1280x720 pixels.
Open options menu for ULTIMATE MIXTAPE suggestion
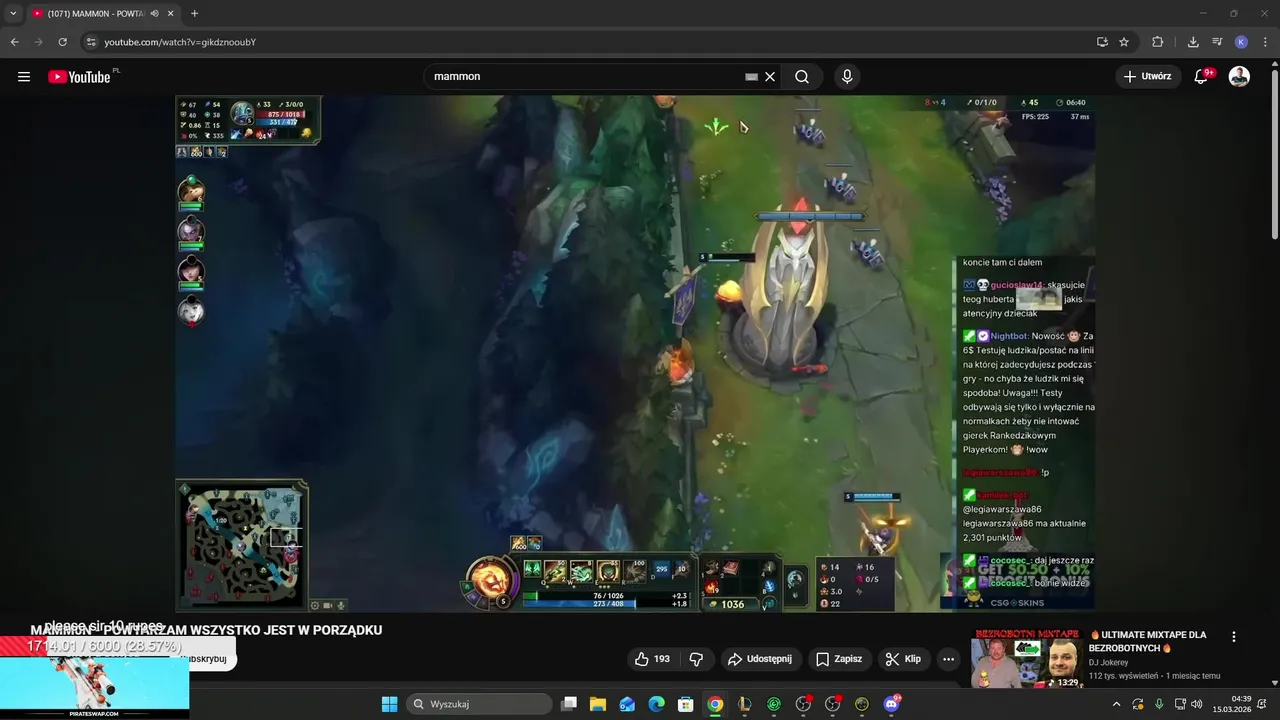coord(1234,637)
